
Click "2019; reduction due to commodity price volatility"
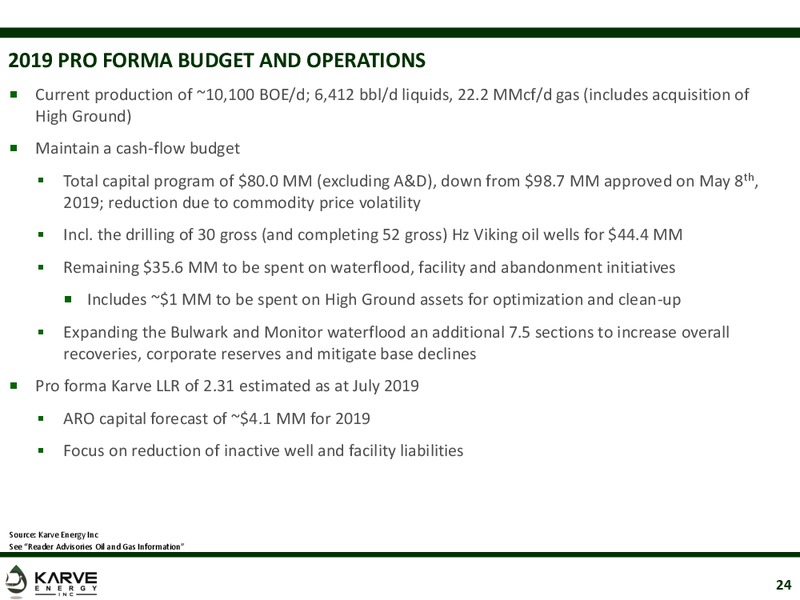pos(242,203)
